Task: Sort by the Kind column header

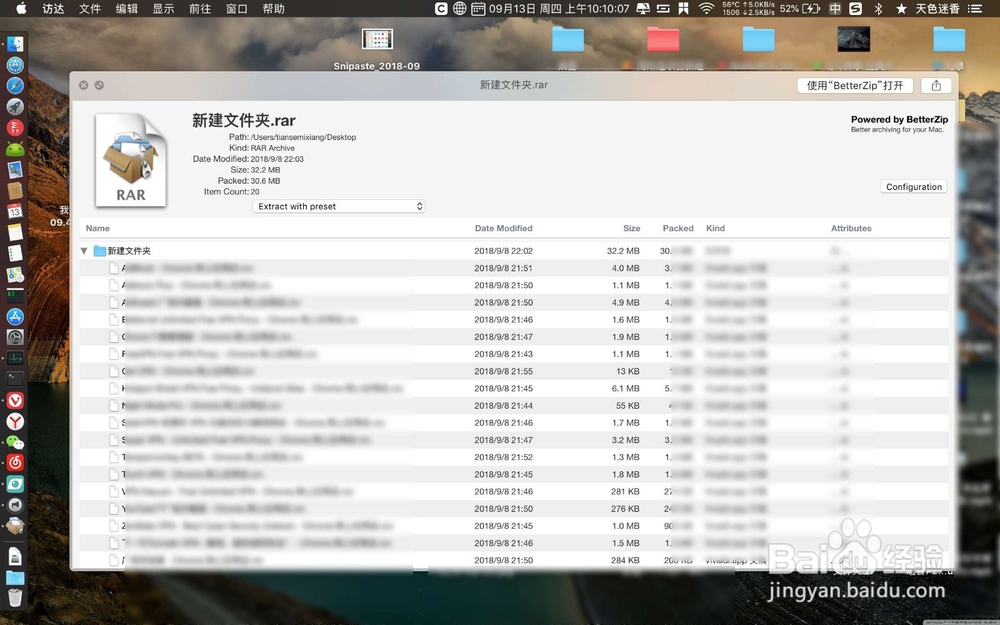Action: click(715, 228)
